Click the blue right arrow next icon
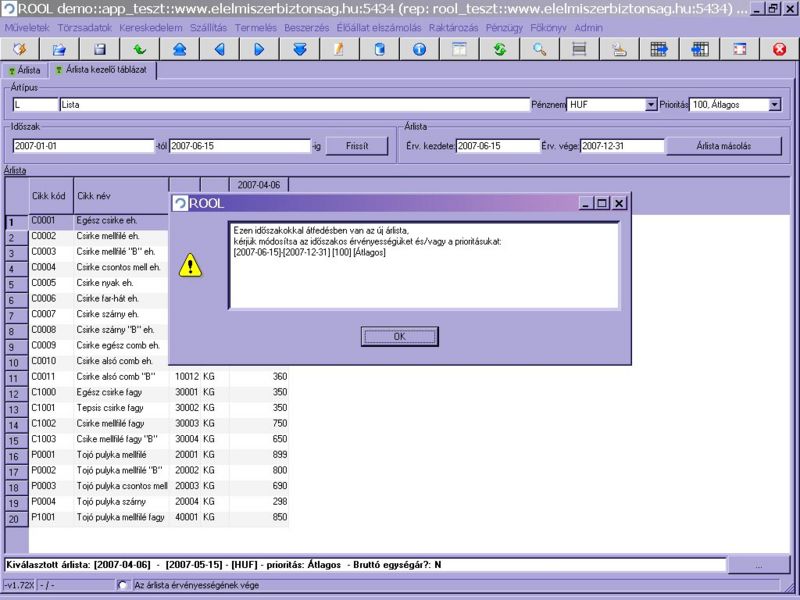800x600 pixels. 259,48
